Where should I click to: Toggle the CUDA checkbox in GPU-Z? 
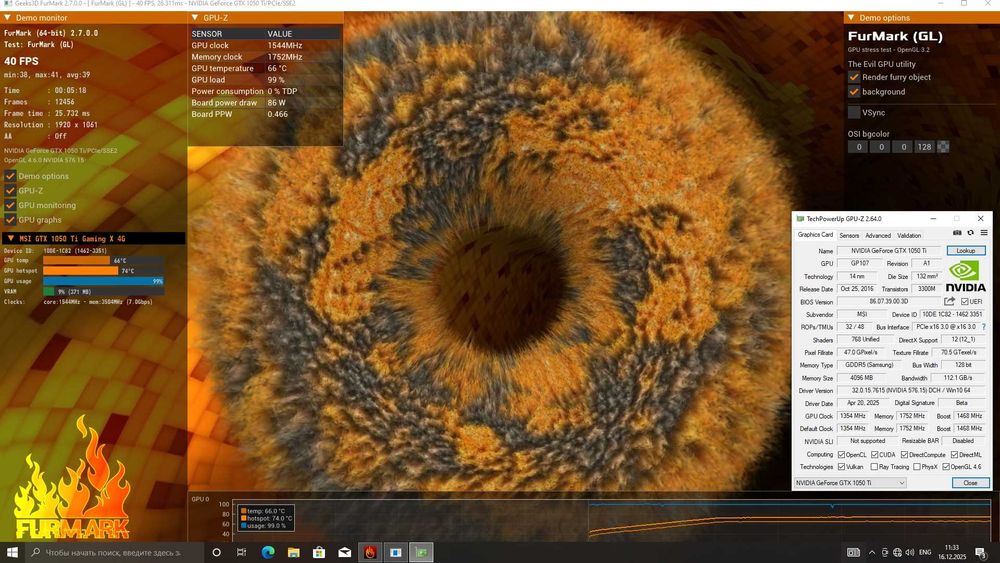click(874, 455)
